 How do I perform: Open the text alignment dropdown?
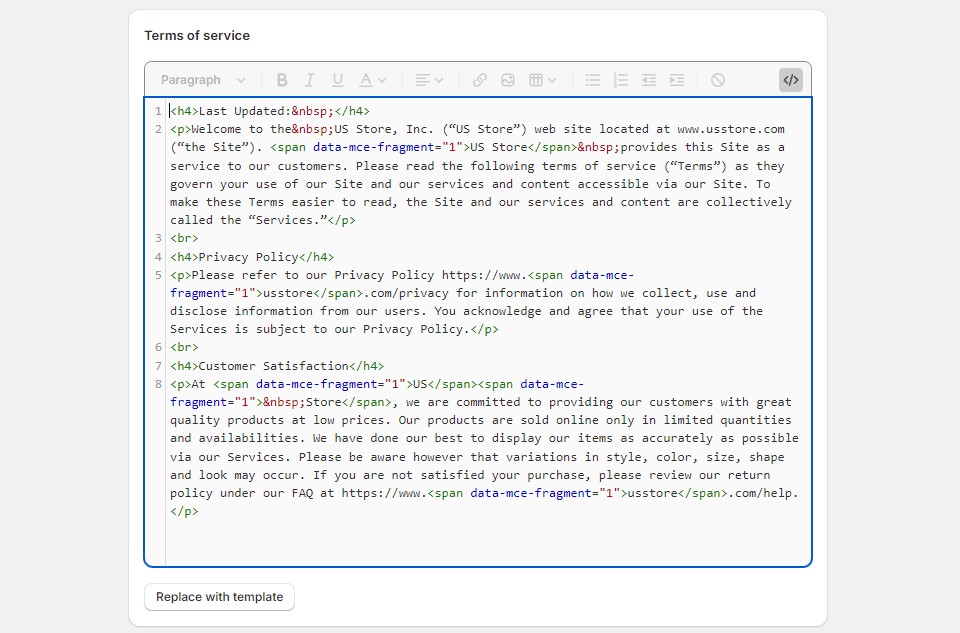[429, 80]
